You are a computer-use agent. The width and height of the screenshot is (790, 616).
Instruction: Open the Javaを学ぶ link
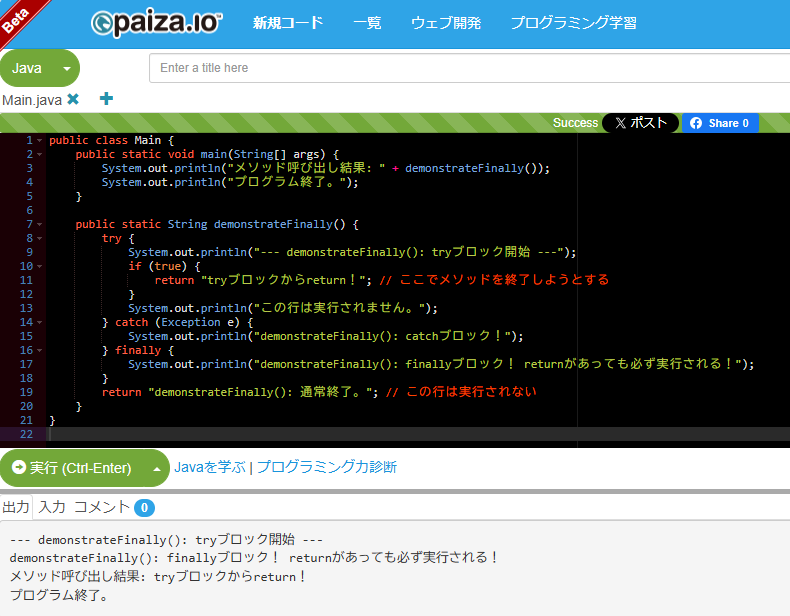pos(210,467)
